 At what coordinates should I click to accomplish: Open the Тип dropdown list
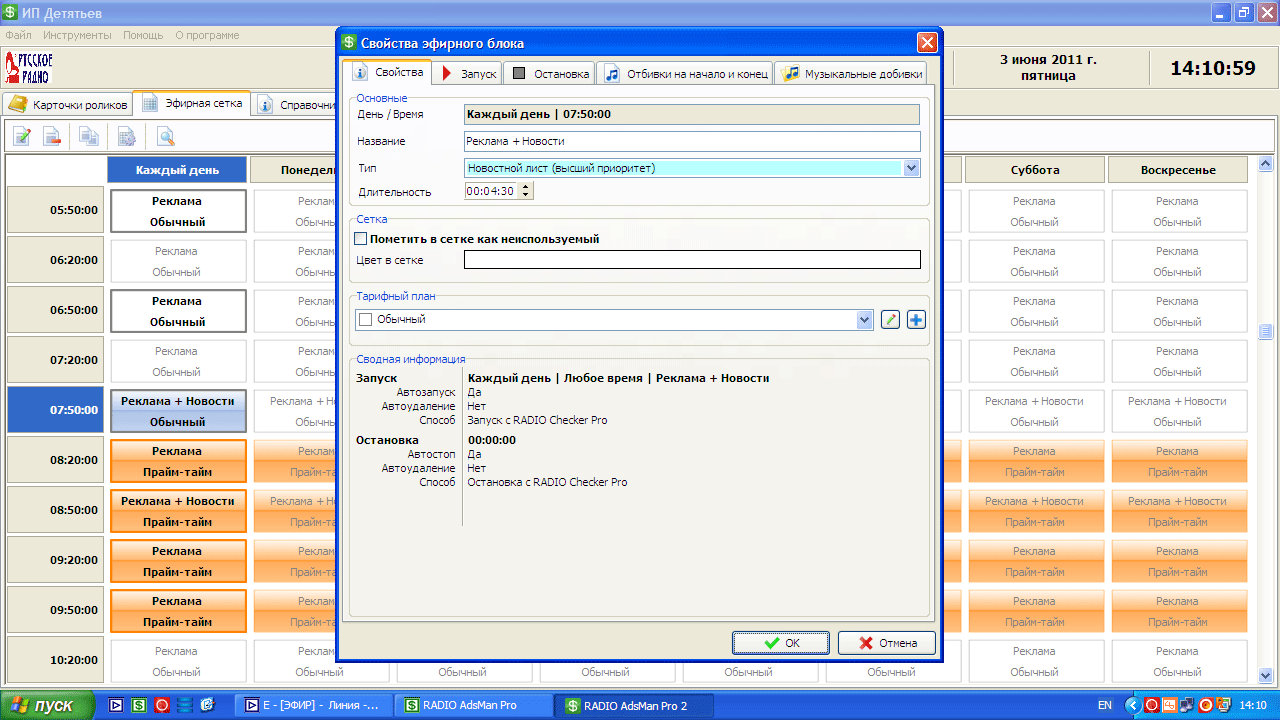coord(911,168)
